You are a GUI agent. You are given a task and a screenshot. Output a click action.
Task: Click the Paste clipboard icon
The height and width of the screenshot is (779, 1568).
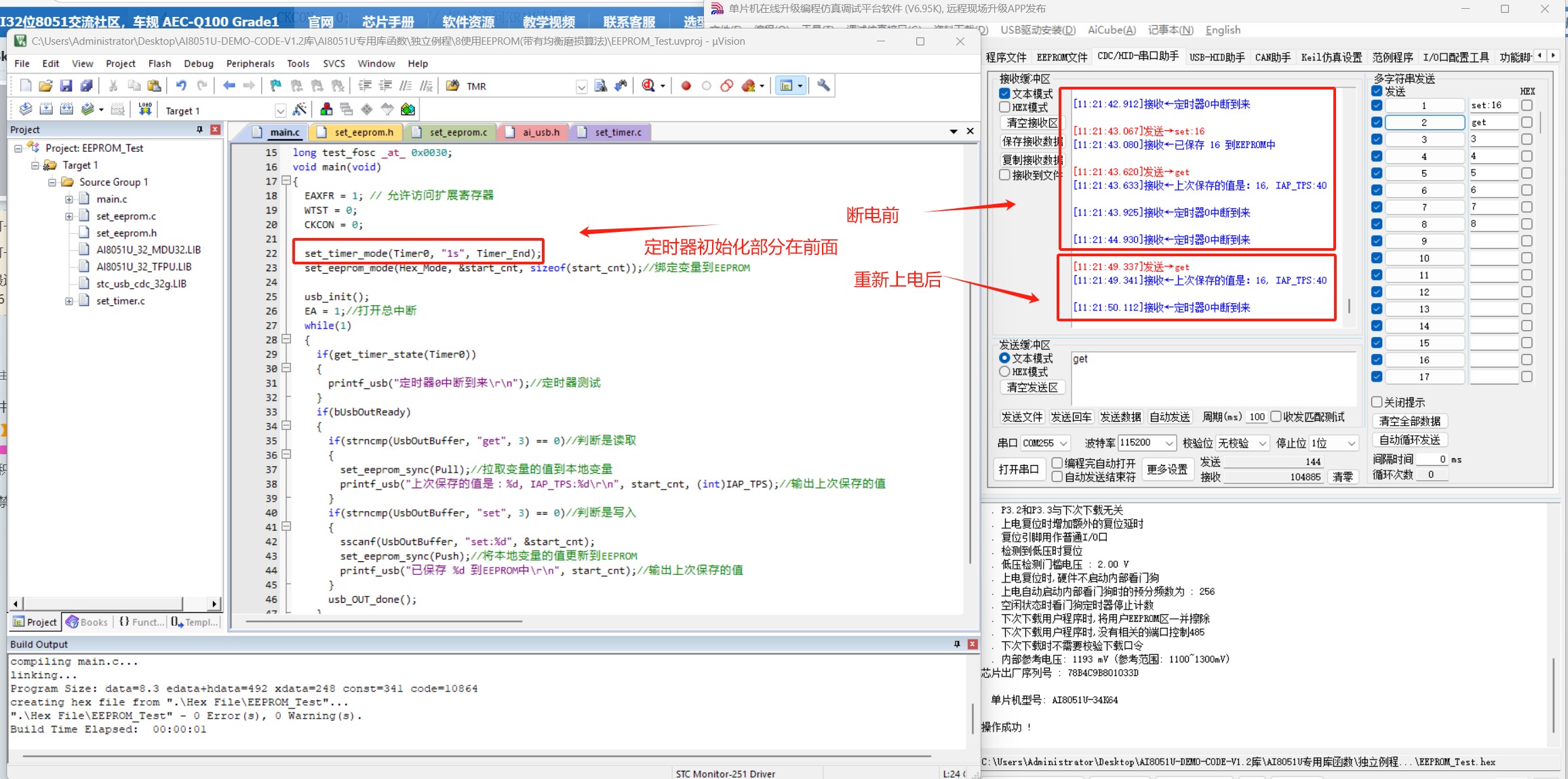point(155,85)
